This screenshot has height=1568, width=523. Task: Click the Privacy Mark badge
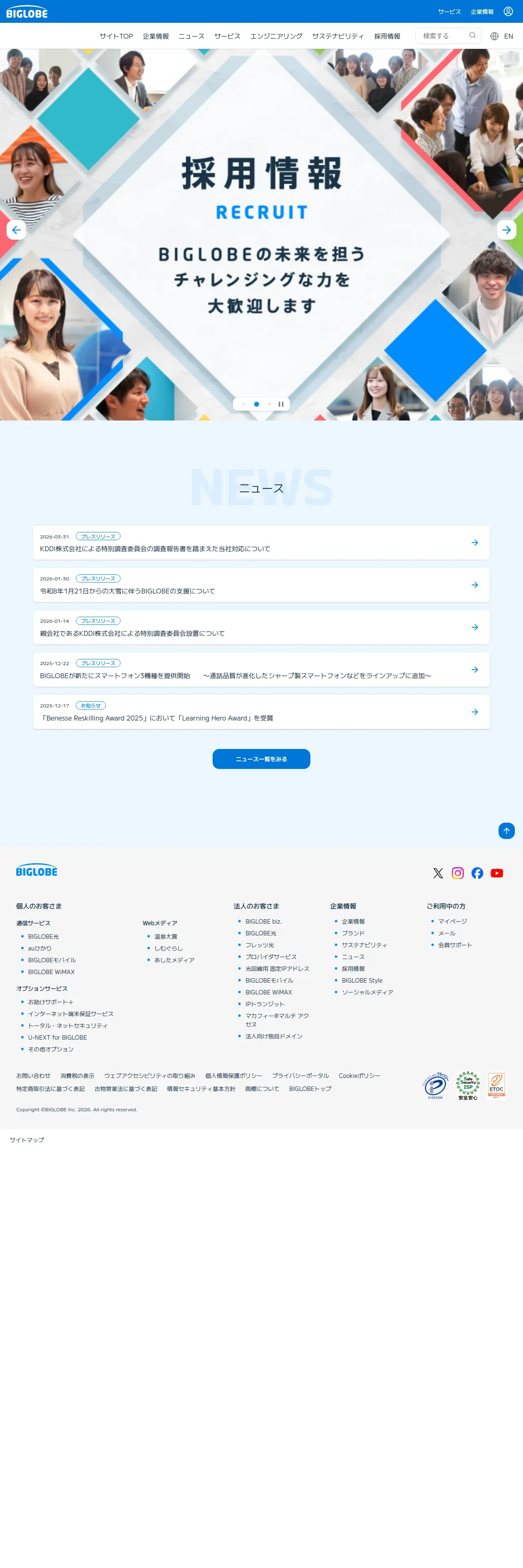[x=435, y=1085]
